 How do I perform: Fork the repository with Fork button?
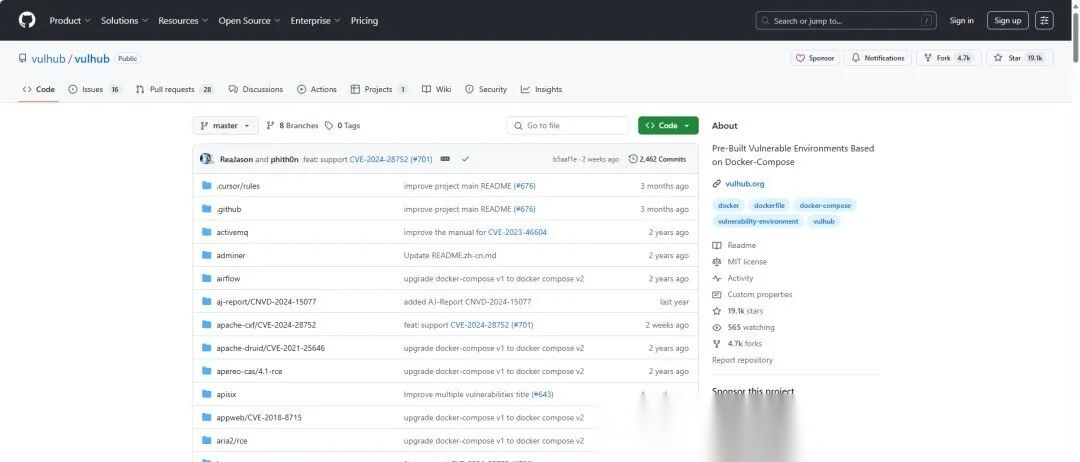click(x=947, y=59)
